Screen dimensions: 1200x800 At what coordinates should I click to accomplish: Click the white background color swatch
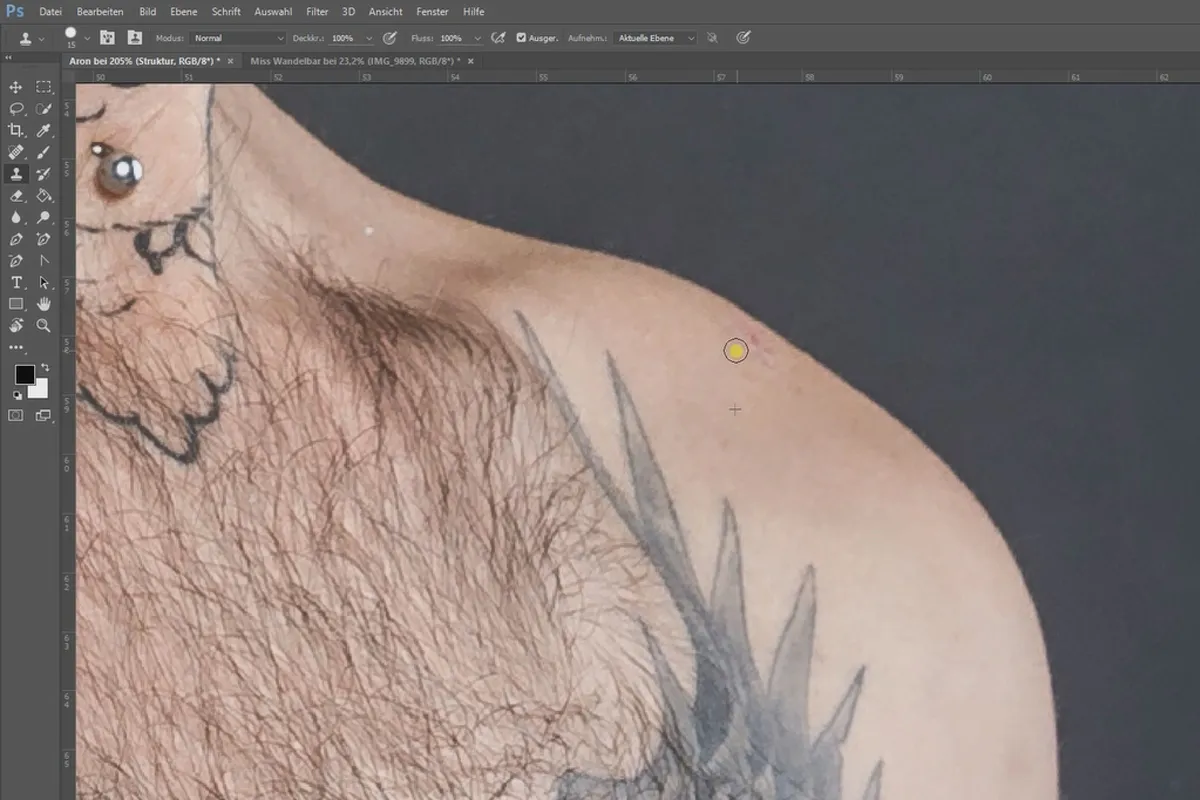[x=40, y=389]
